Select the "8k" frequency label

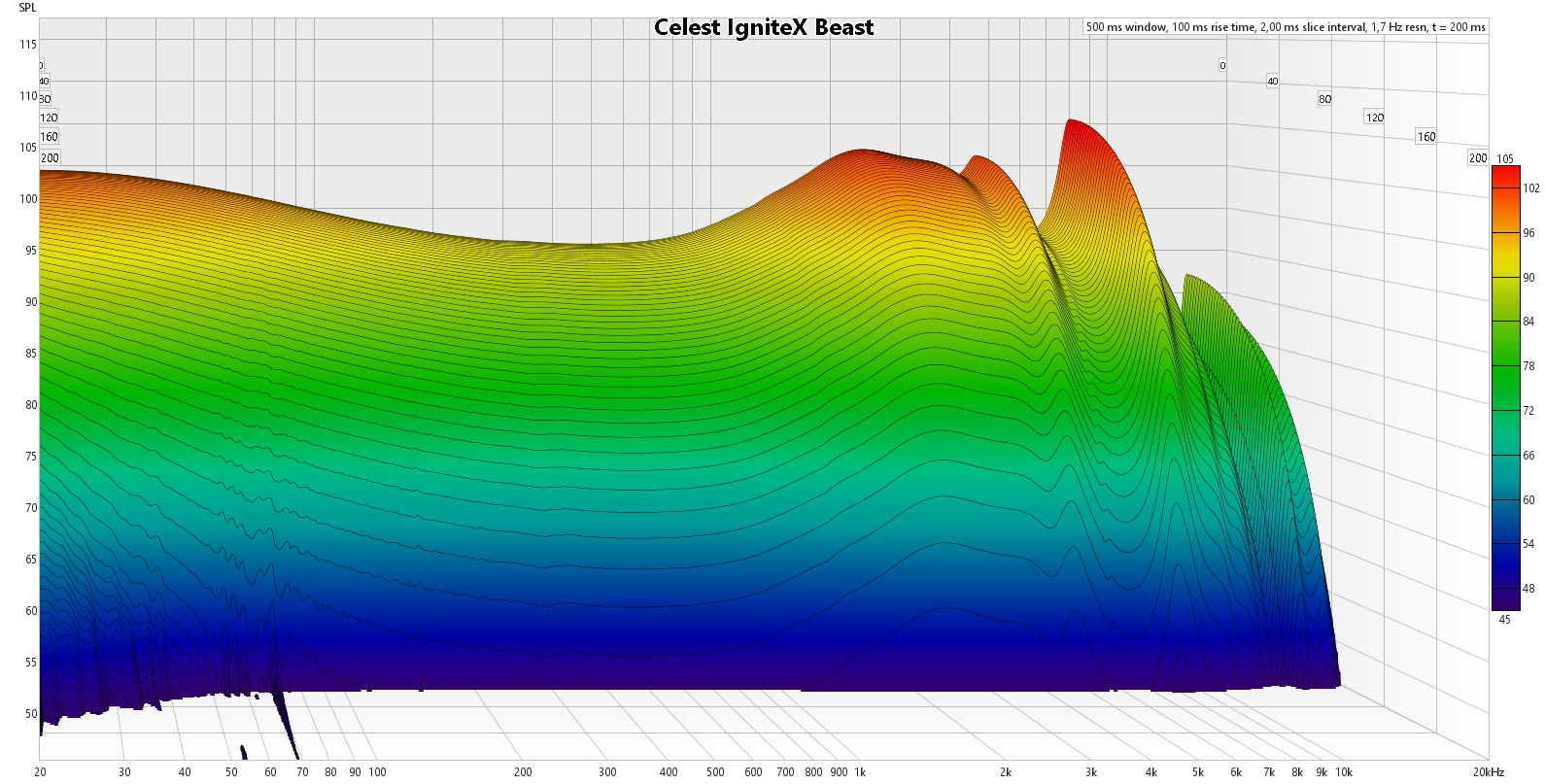[1296, 772]
